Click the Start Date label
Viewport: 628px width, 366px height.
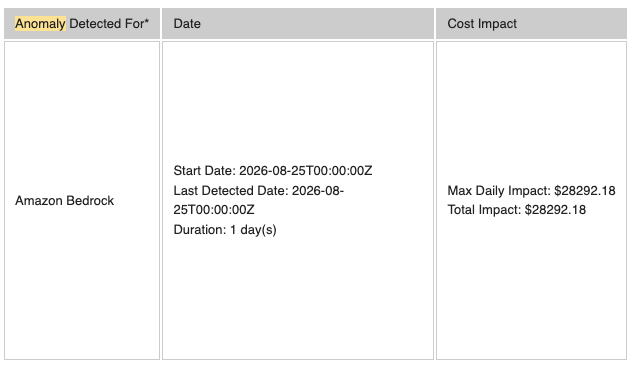tap(205, 171)
